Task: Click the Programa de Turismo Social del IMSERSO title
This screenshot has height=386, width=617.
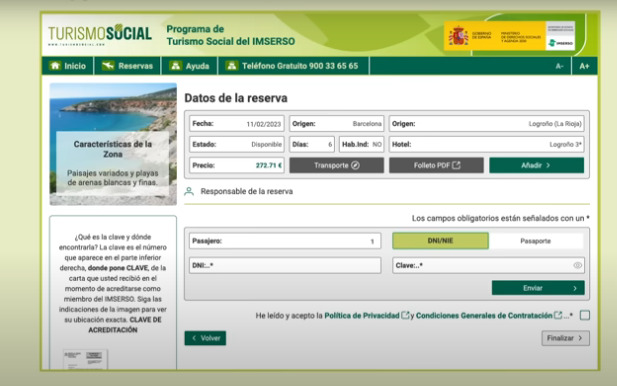Action: (231, 35)
